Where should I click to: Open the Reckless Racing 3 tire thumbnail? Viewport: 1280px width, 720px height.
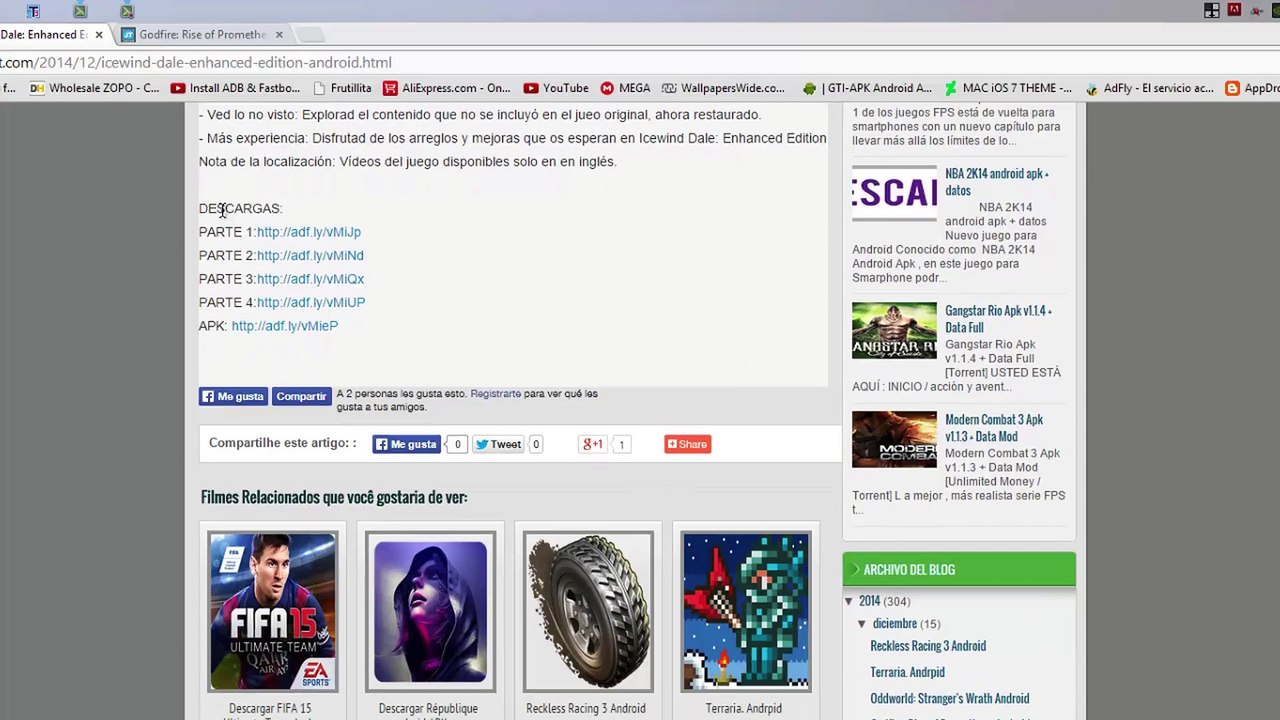pyautogui.click(x=588, y=612)
